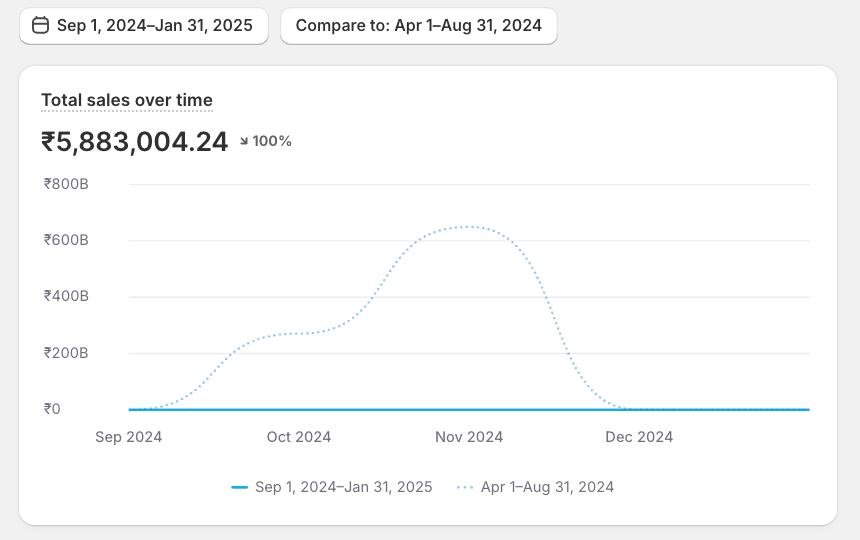Open the Sep 1, 2024–Jan 31, 2025 date range
The width and height of the screenshot is (860, 540).
coord(154,26)
